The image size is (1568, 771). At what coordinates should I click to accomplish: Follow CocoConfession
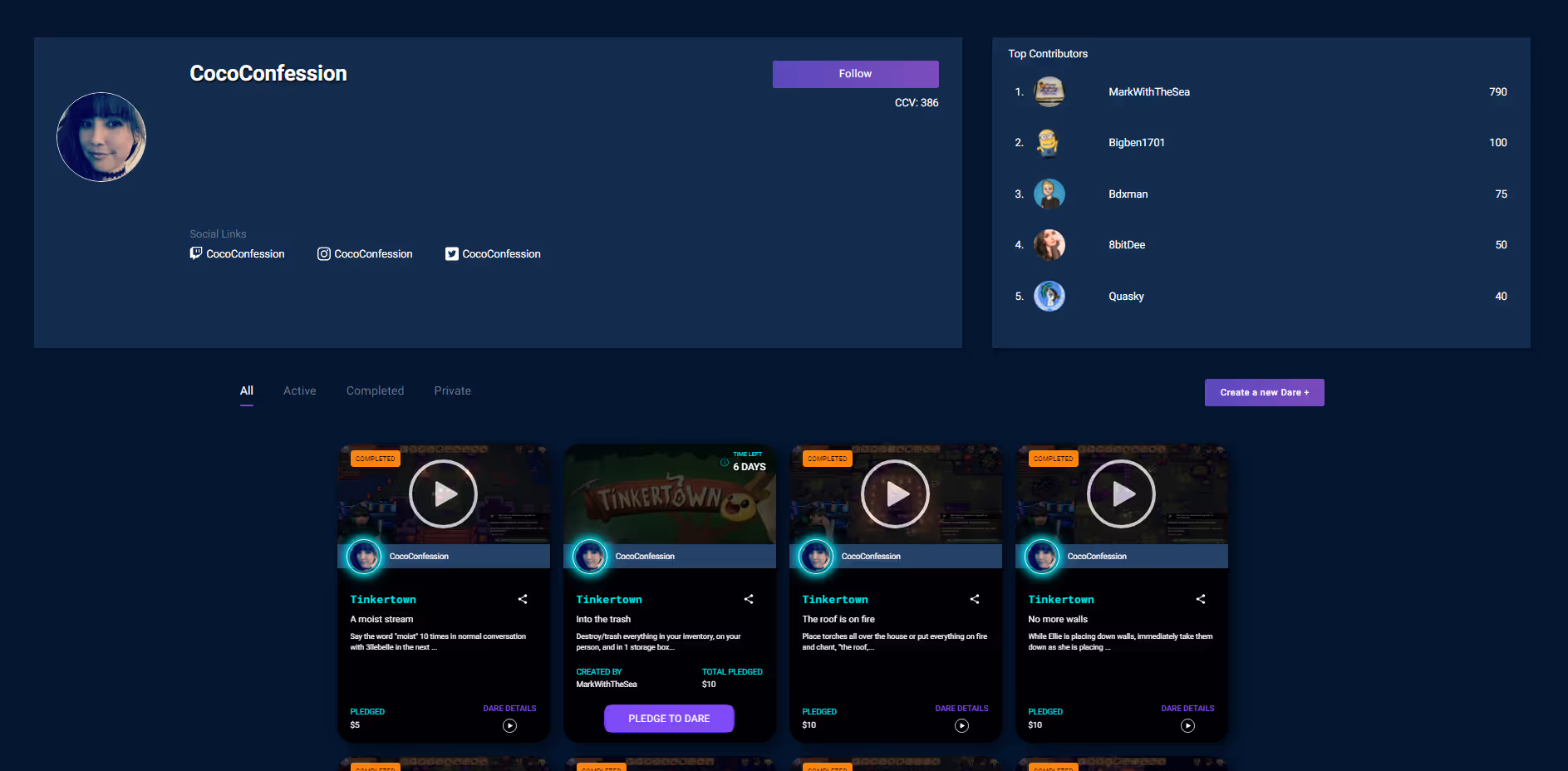pyautogui.click(x=855, y=73)
